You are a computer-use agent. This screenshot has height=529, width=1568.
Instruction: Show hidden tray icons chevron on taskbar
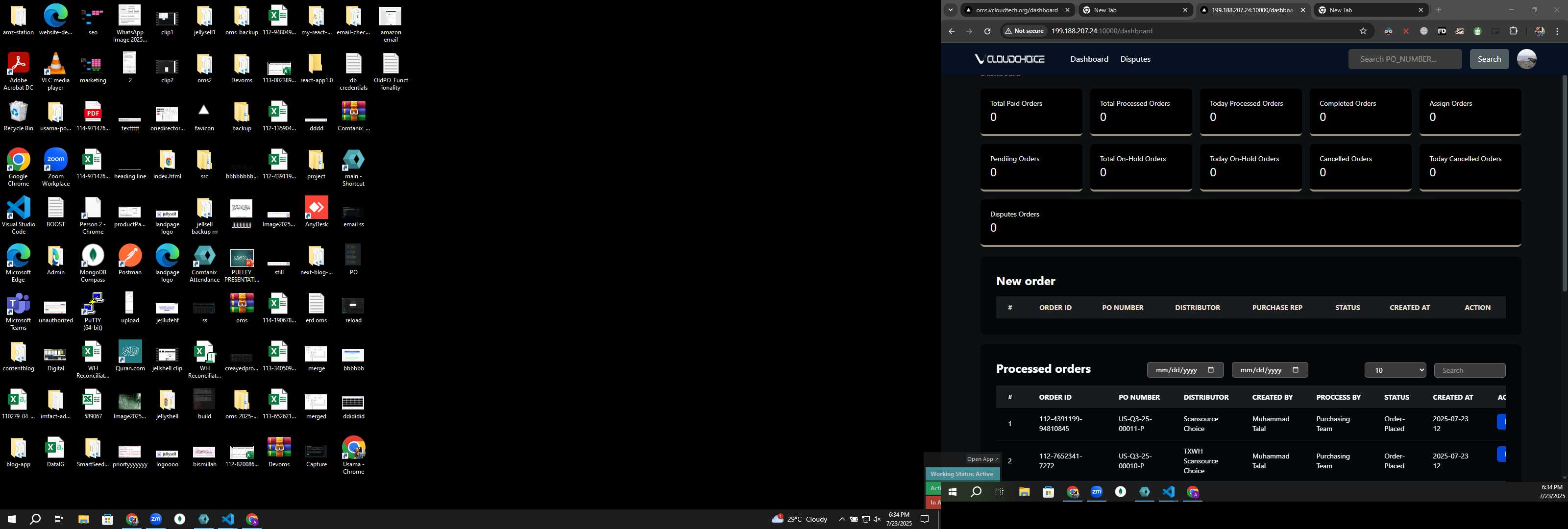coord(842,519)
